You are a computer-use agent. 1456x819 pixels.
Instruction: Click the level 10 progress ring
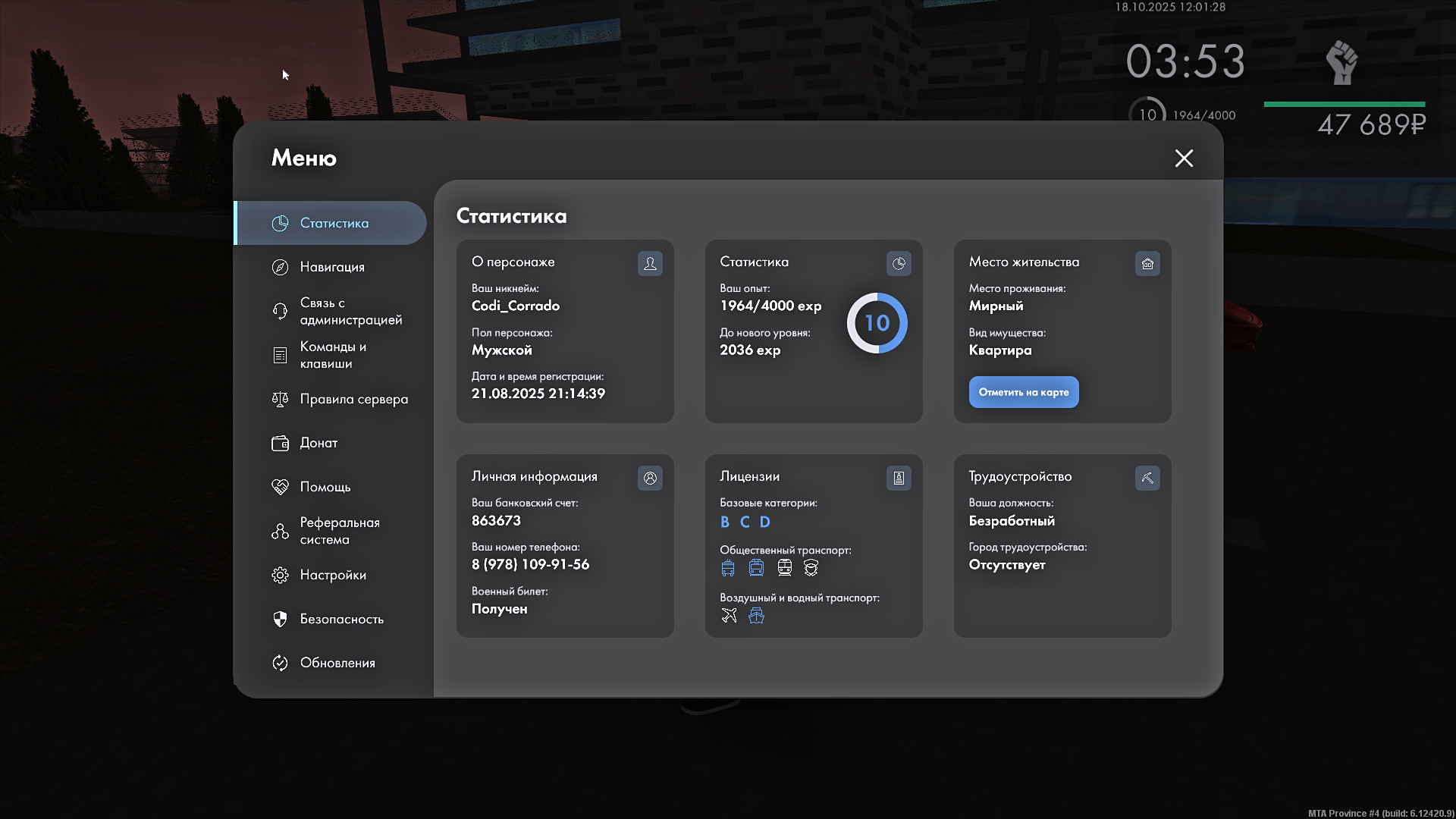pos(877,323)
